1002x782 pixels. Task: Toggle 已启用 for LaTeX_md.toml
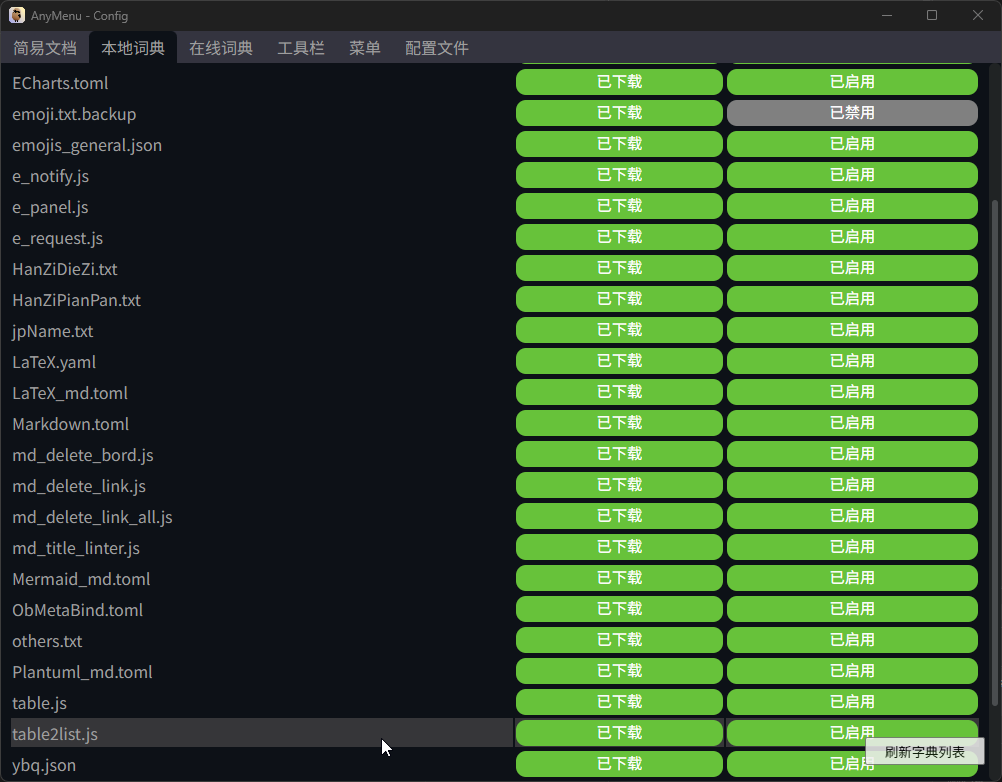tap(852, 392)
